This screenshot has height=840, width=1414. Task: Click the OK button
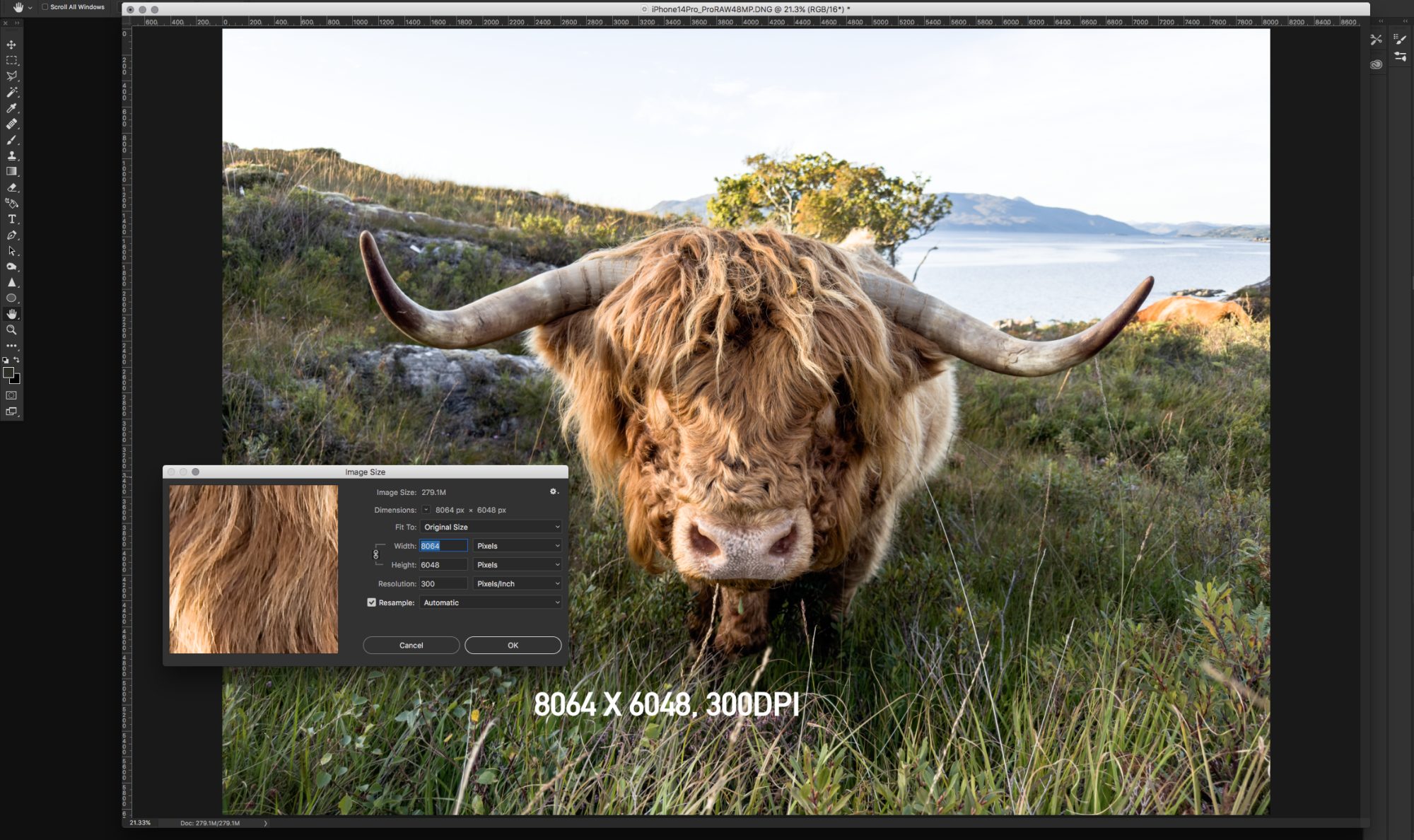pos(513,645)
